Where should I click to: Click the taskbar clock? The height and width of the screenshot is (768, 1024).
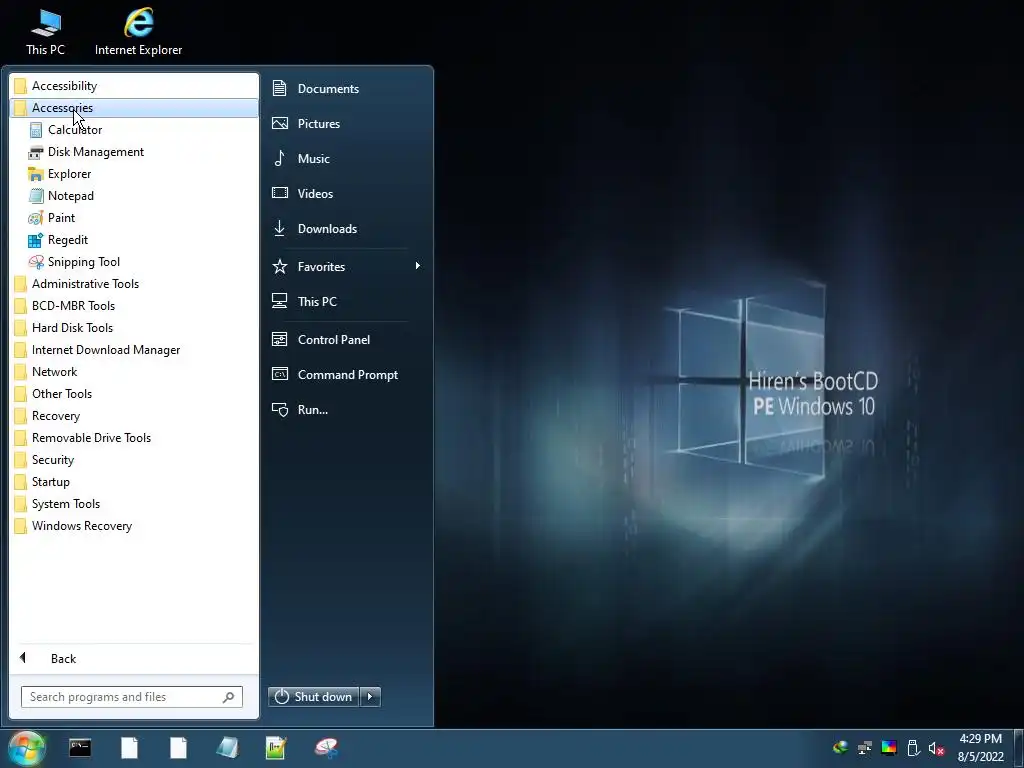pyautogui.click(x=980, y=748)
